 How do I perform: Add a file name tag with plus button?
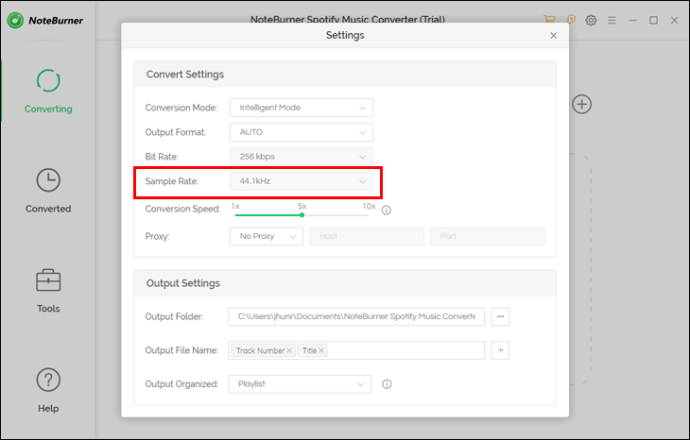coord(500,350)
